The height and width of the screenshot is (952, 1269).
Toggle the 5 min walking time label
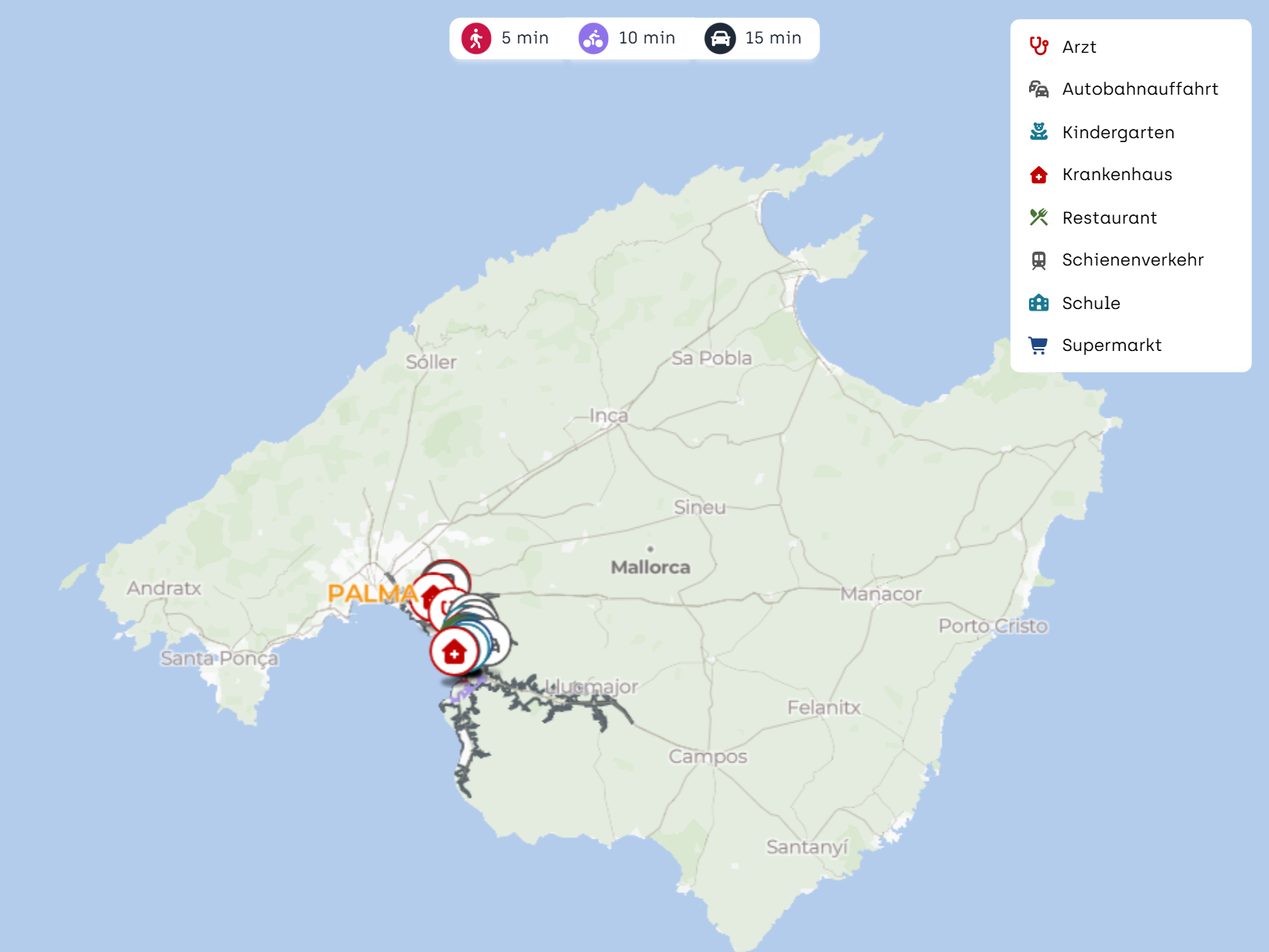point(525,38)
